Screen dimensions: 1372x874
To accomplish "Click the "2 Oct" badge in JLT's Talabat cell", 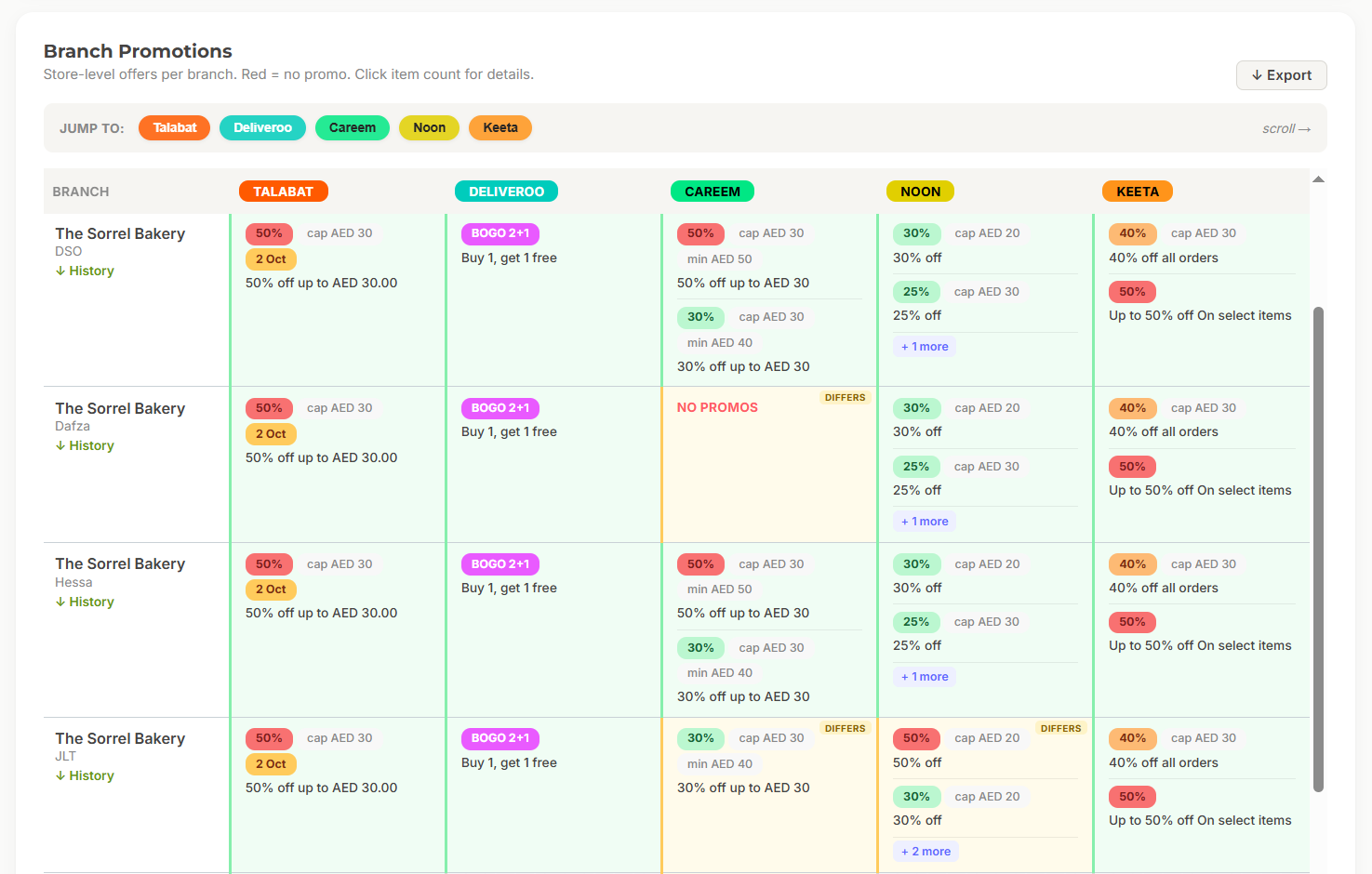I will click(x=271, y=764).
